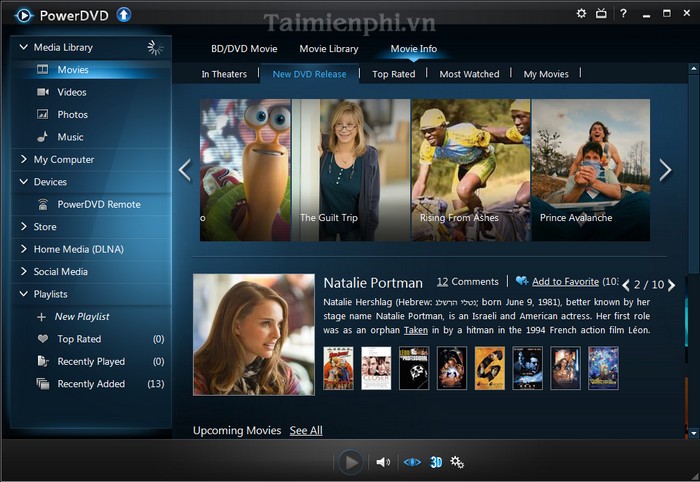Select the New DVD Release sub-tab

click(x=309, y=74)
